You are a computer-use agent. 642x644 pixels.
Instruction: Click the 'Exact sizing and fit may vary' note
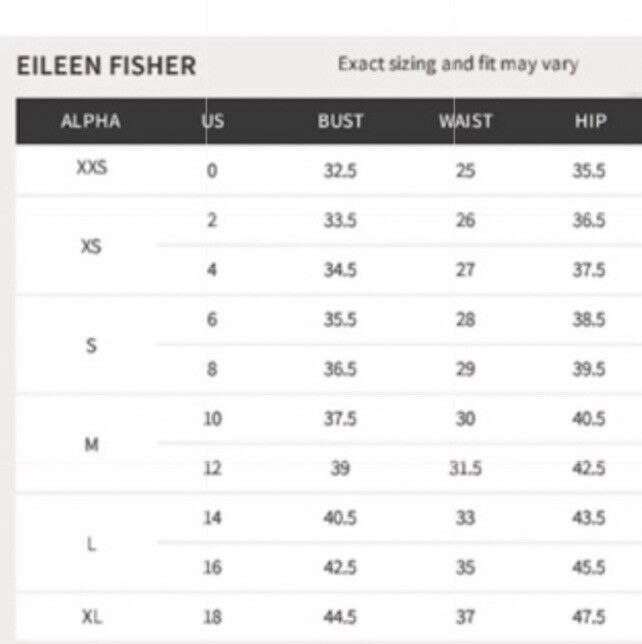pyautogui.click(x=458, y=64)
